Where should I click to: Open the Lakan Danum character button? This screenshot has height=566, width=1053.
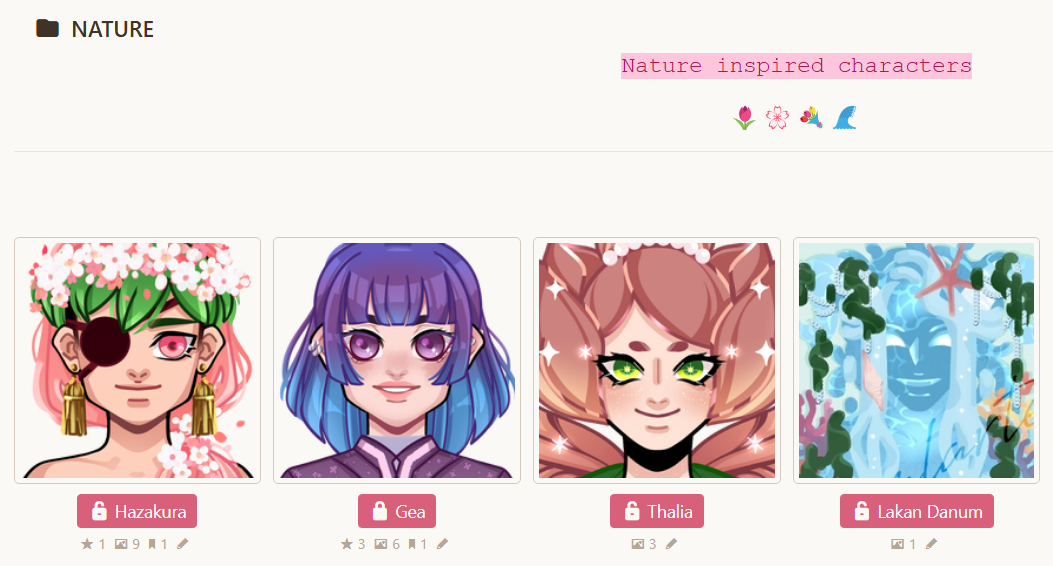click(917, 512)
